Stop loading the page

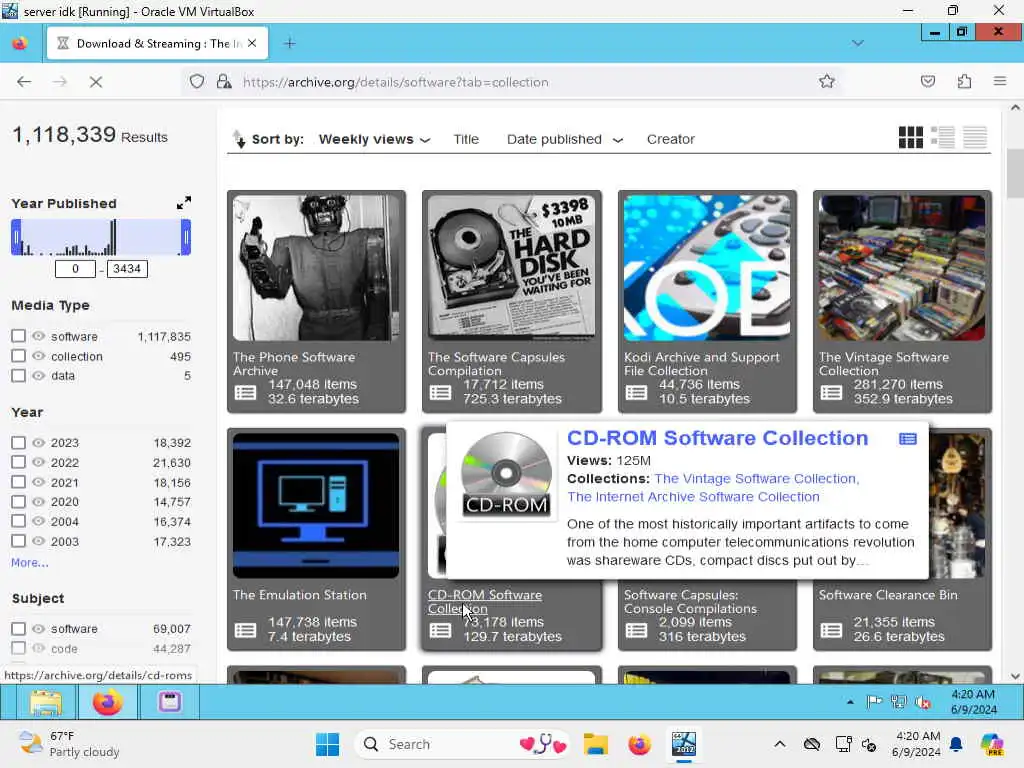(96, 82)
